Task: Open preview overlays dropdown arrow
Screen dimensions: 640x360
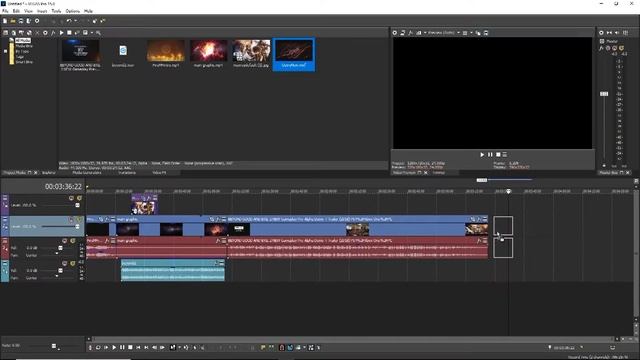Action: [x=471, y=33]
